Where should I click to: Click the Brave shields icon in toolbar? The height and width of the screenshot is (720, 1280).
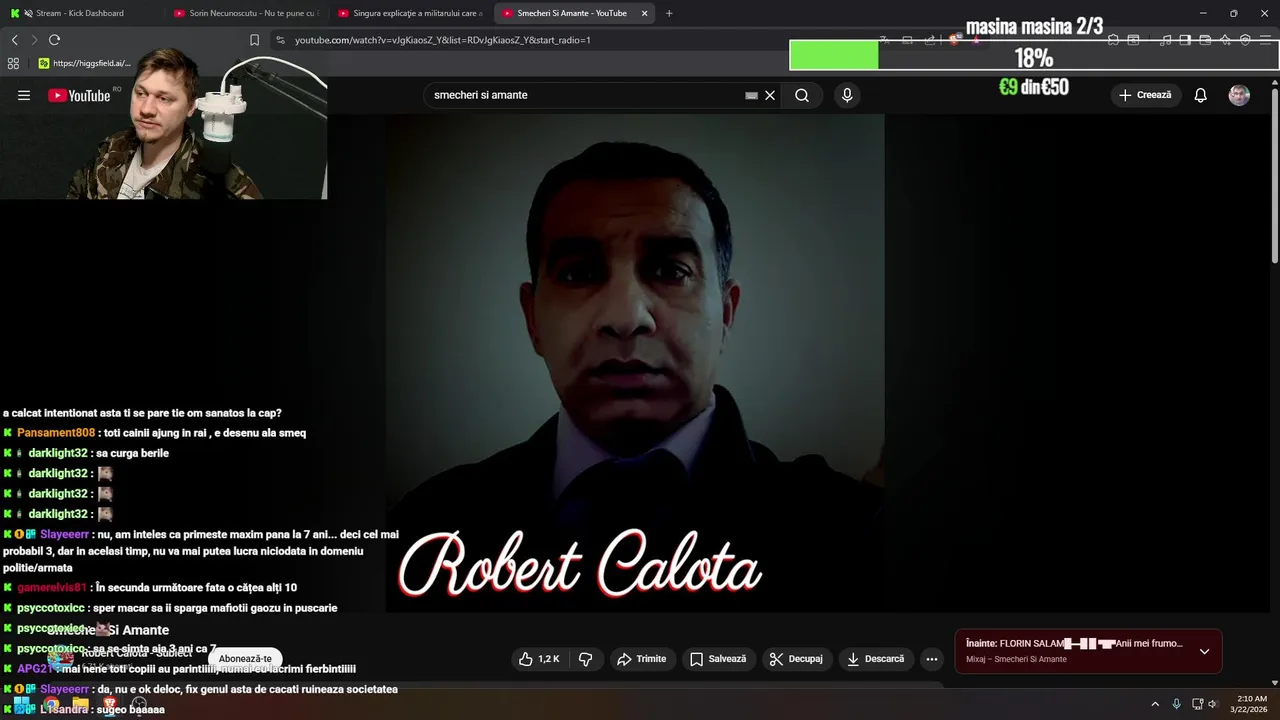point(955,40)
